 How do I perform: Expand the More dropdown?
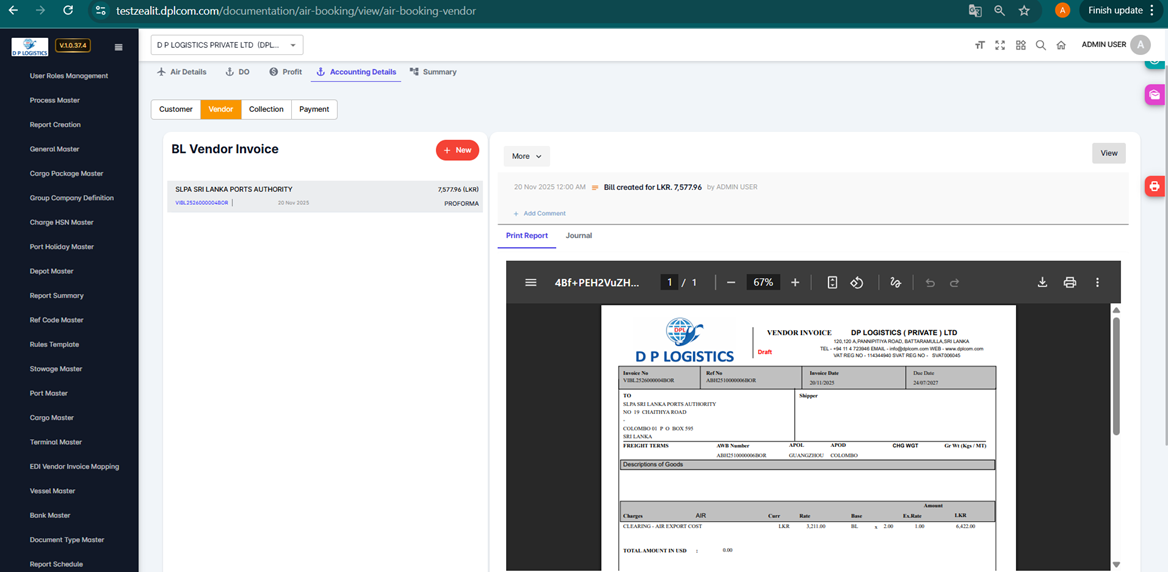click(x=526, y=156)
